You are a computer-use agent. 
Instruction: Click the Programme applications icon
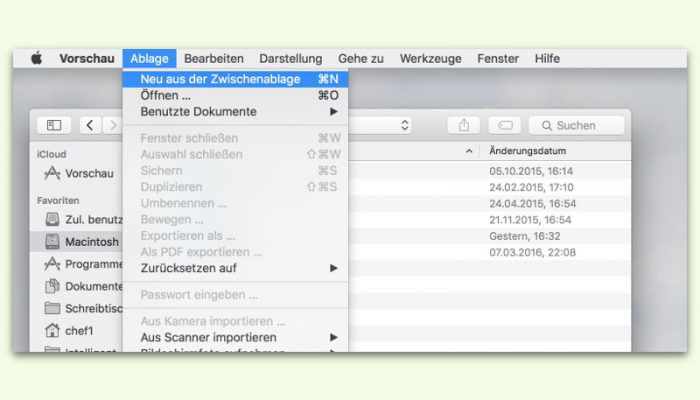[52, 264]
